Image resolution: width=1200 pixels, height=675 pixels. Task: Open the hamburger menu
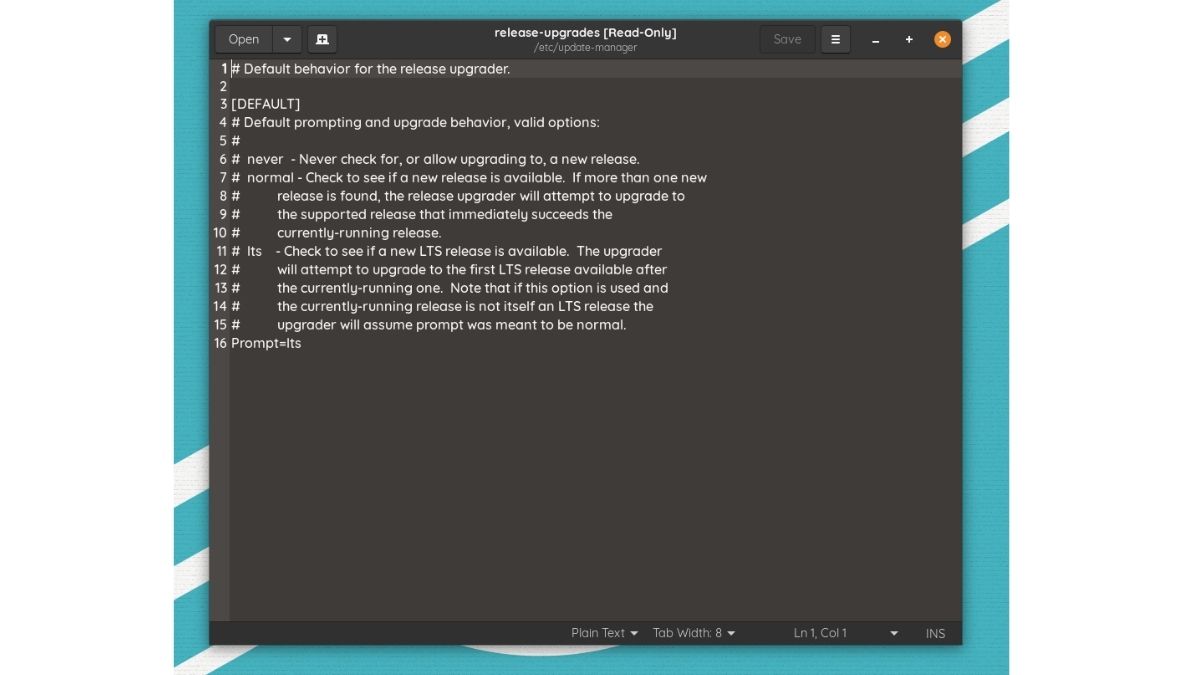tap(835, 39)
